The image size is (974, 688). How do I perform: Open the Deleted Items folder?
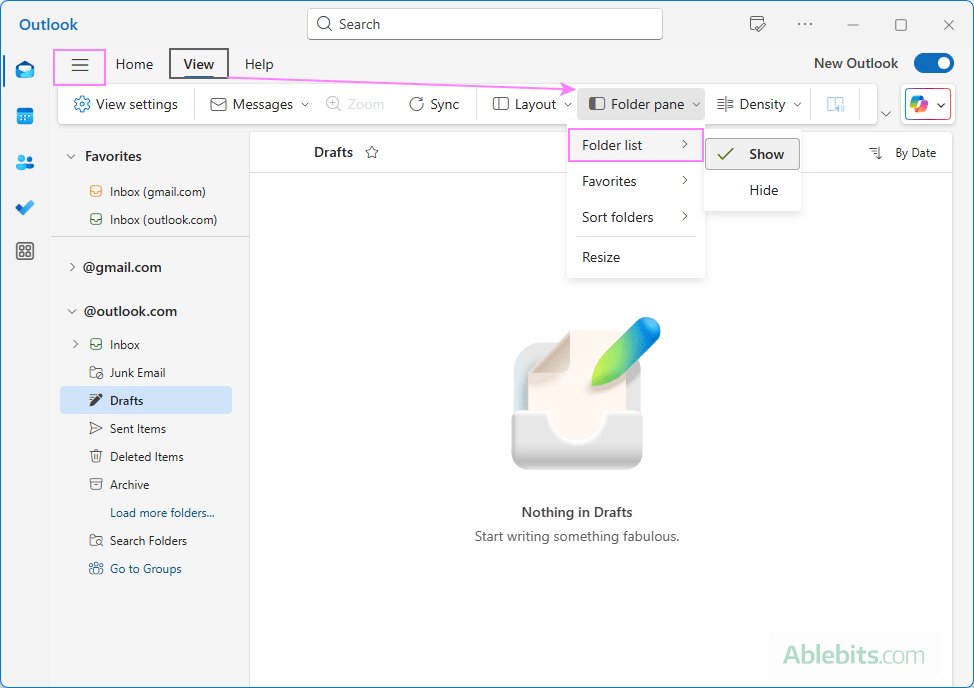point(146,456)
